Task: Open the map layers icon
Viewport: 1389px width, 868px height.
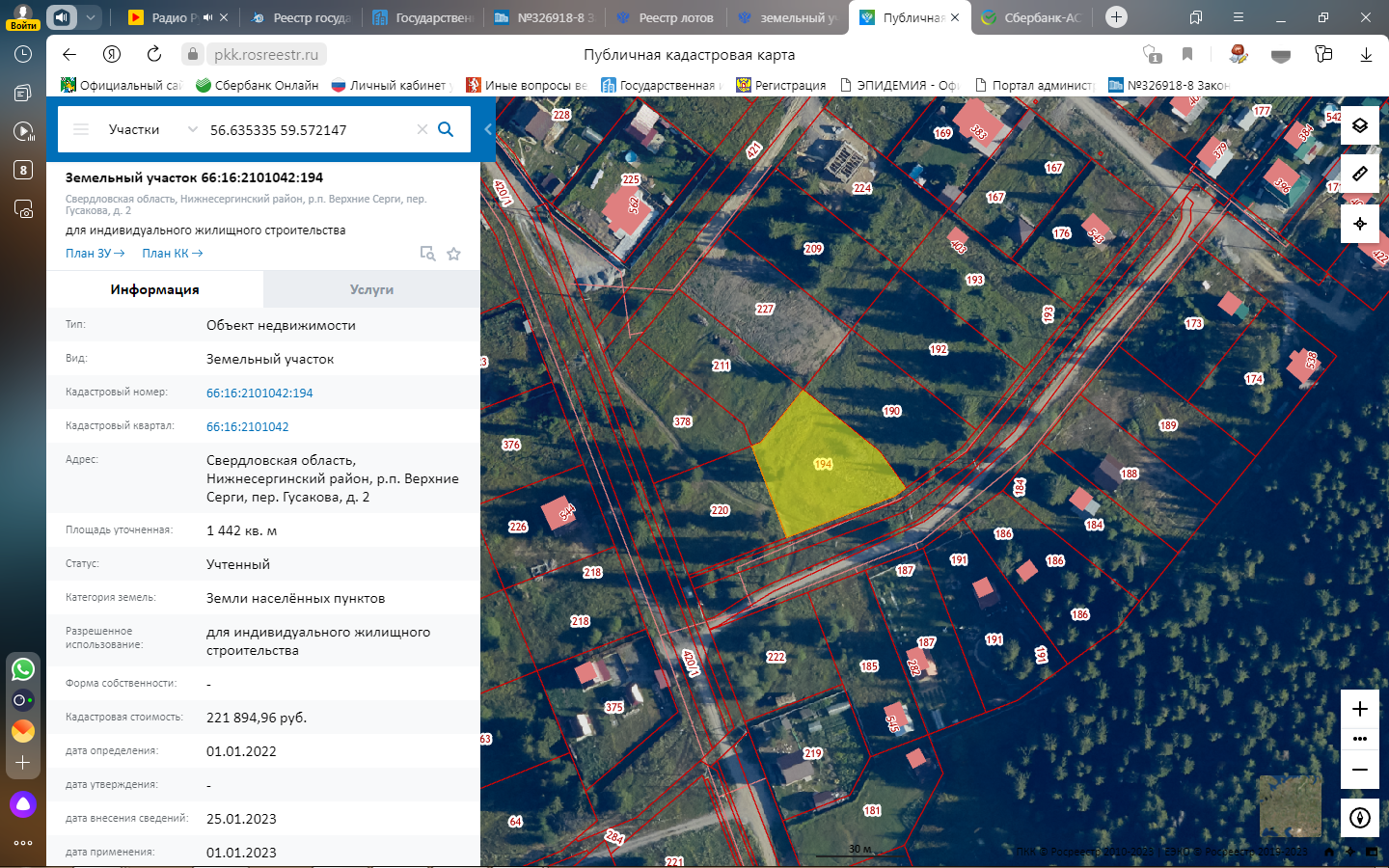Action: click(1359, 125)
